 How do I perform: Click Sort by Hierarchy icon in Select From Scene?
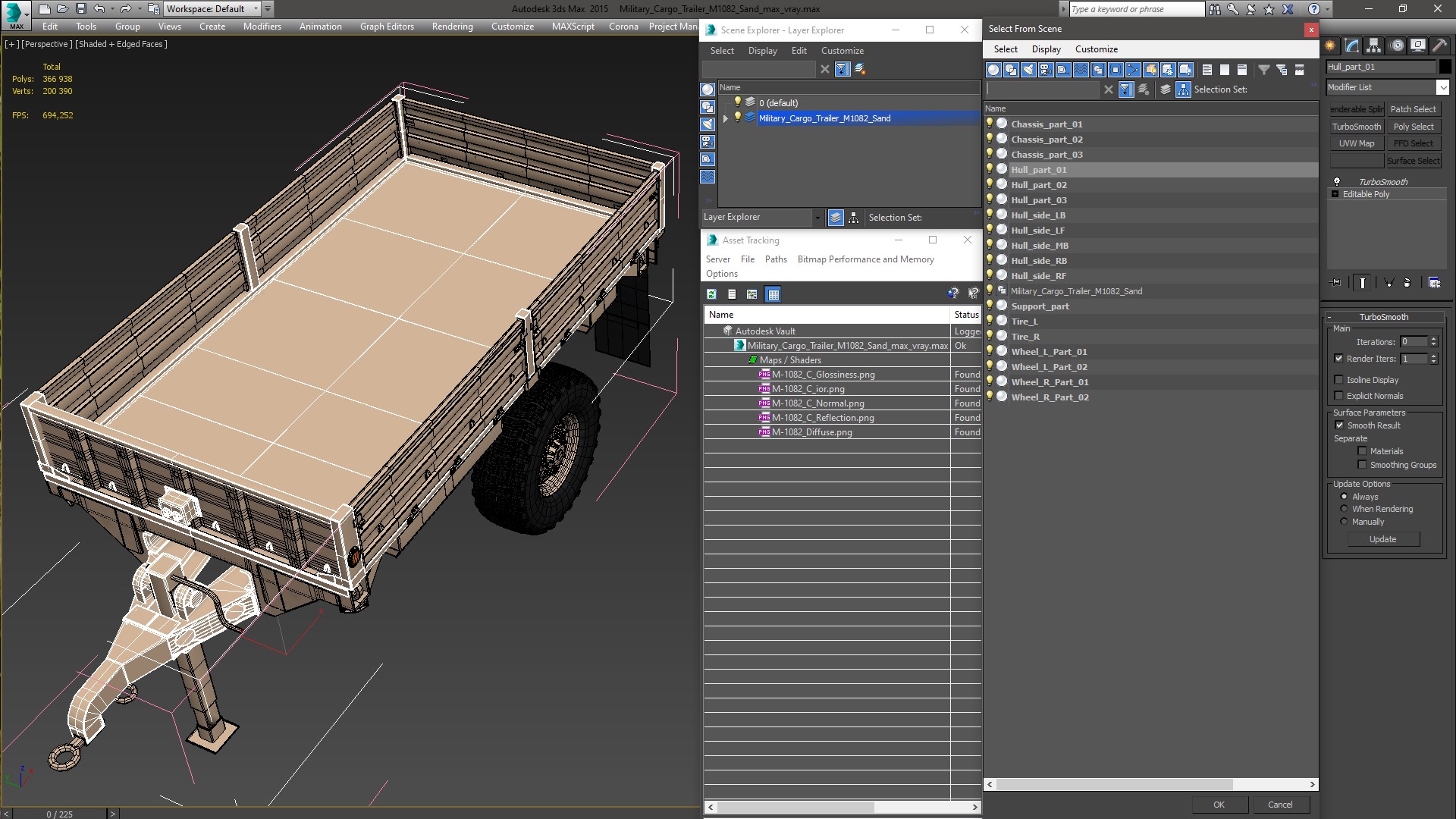[1183, 89]
